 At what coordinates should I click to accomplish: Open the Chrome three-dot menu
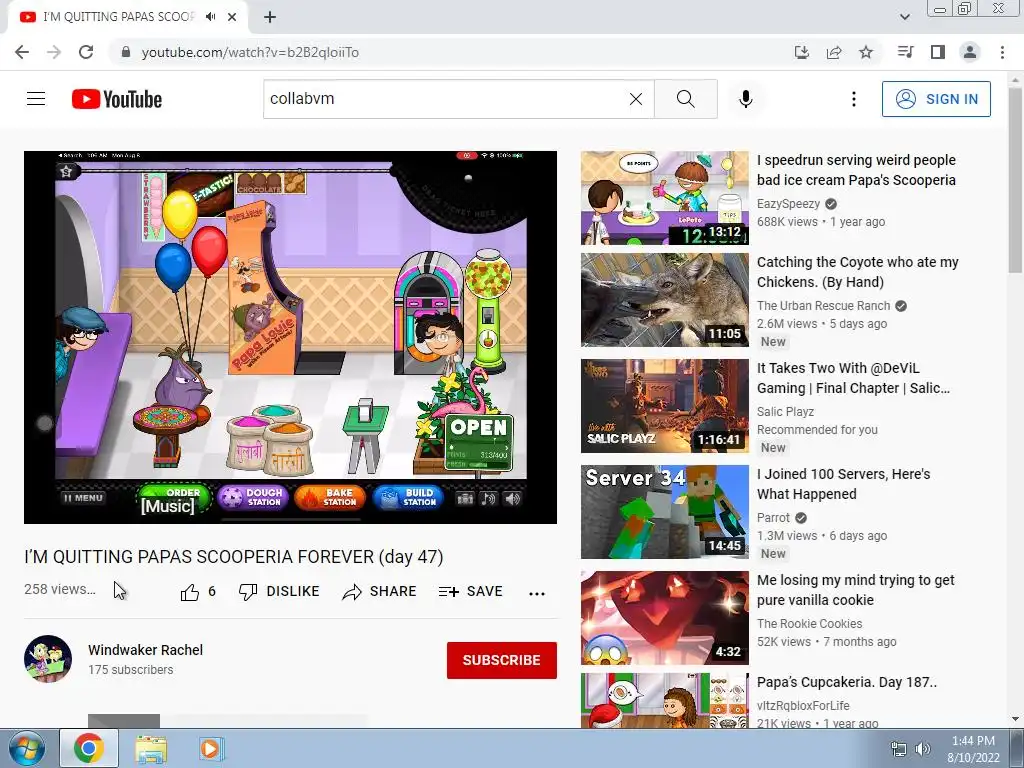1002,52
